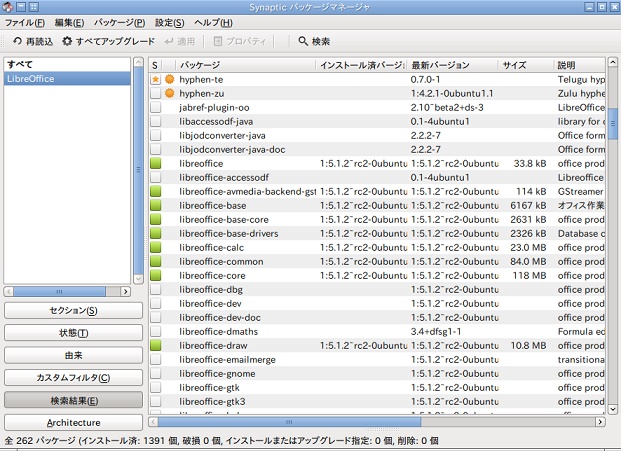The height and width of the screenshot is (451, 621).
Task: Click the package list horizontal scrollbar thumb
Action: tap(289, 422)
